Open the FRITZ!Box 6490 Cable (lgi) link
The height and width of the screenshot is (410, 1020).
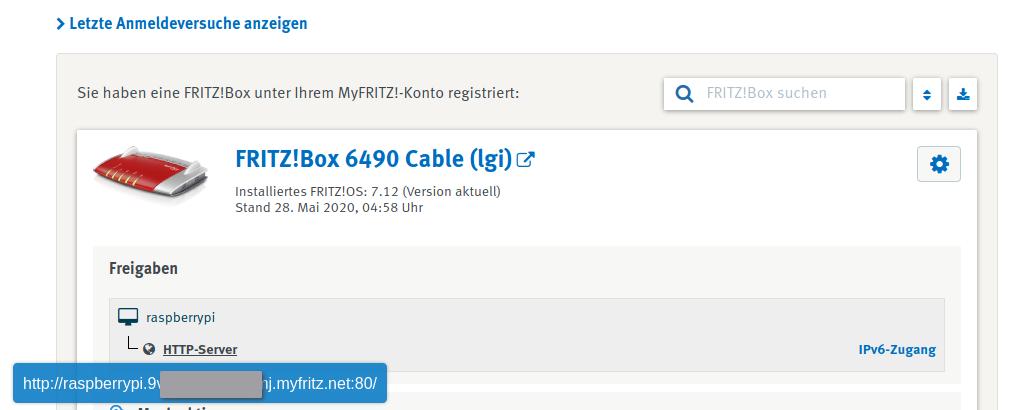[x=373, y=159]
